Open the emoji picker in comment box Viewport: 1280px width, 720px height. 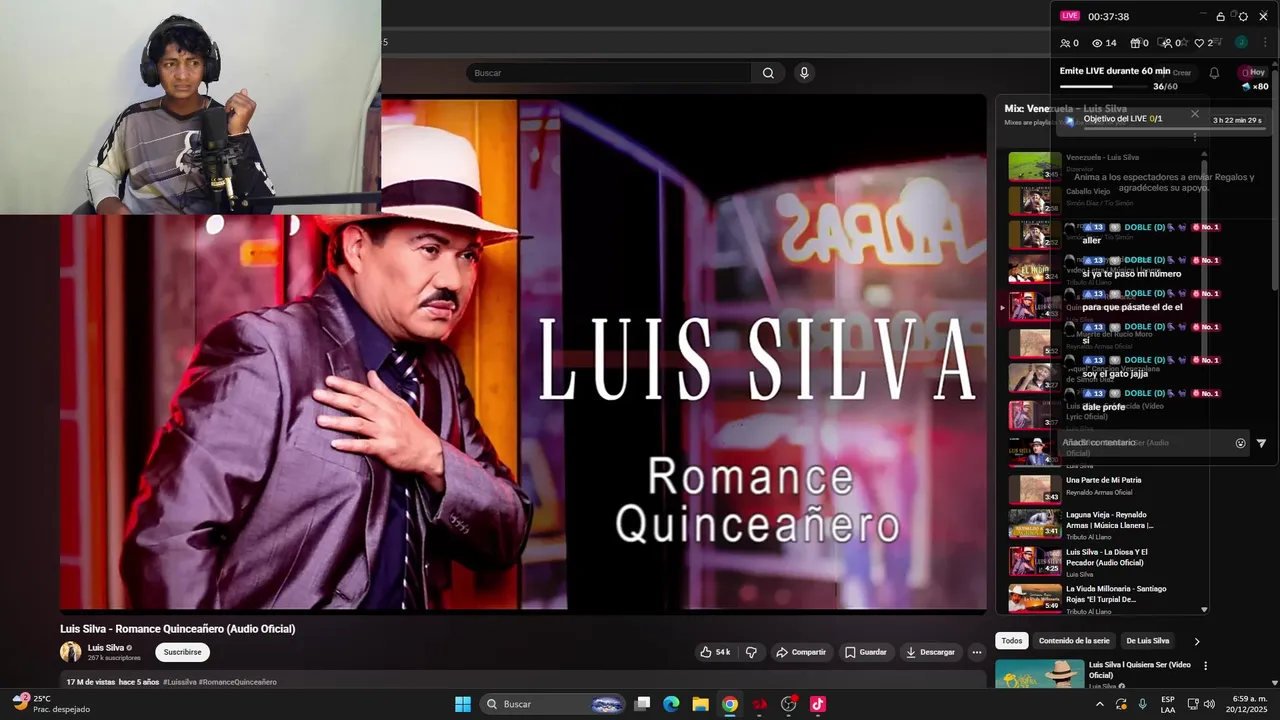click(1240, 443)
